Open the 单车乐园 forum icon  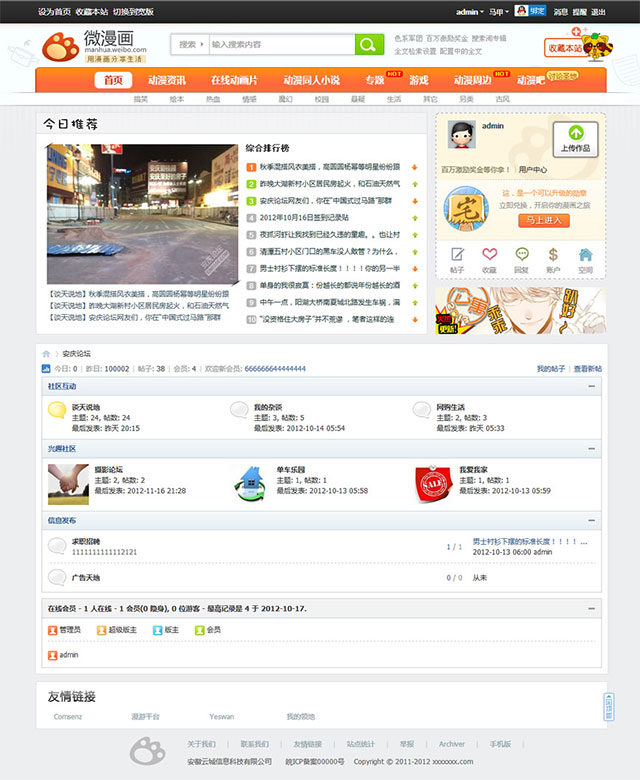(x=247, y=481)
